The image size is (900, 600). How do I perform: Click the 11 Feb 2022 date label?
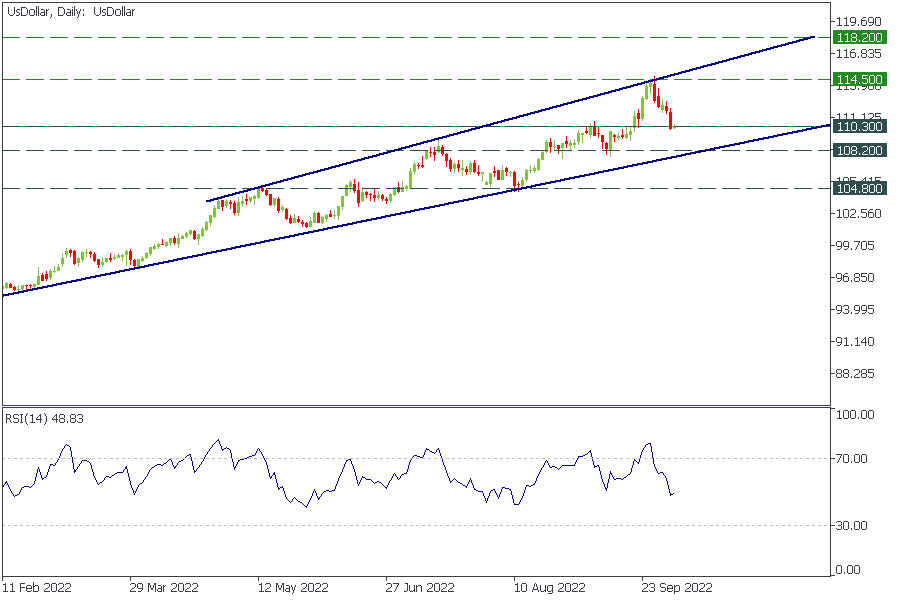(x=37, y=587)
